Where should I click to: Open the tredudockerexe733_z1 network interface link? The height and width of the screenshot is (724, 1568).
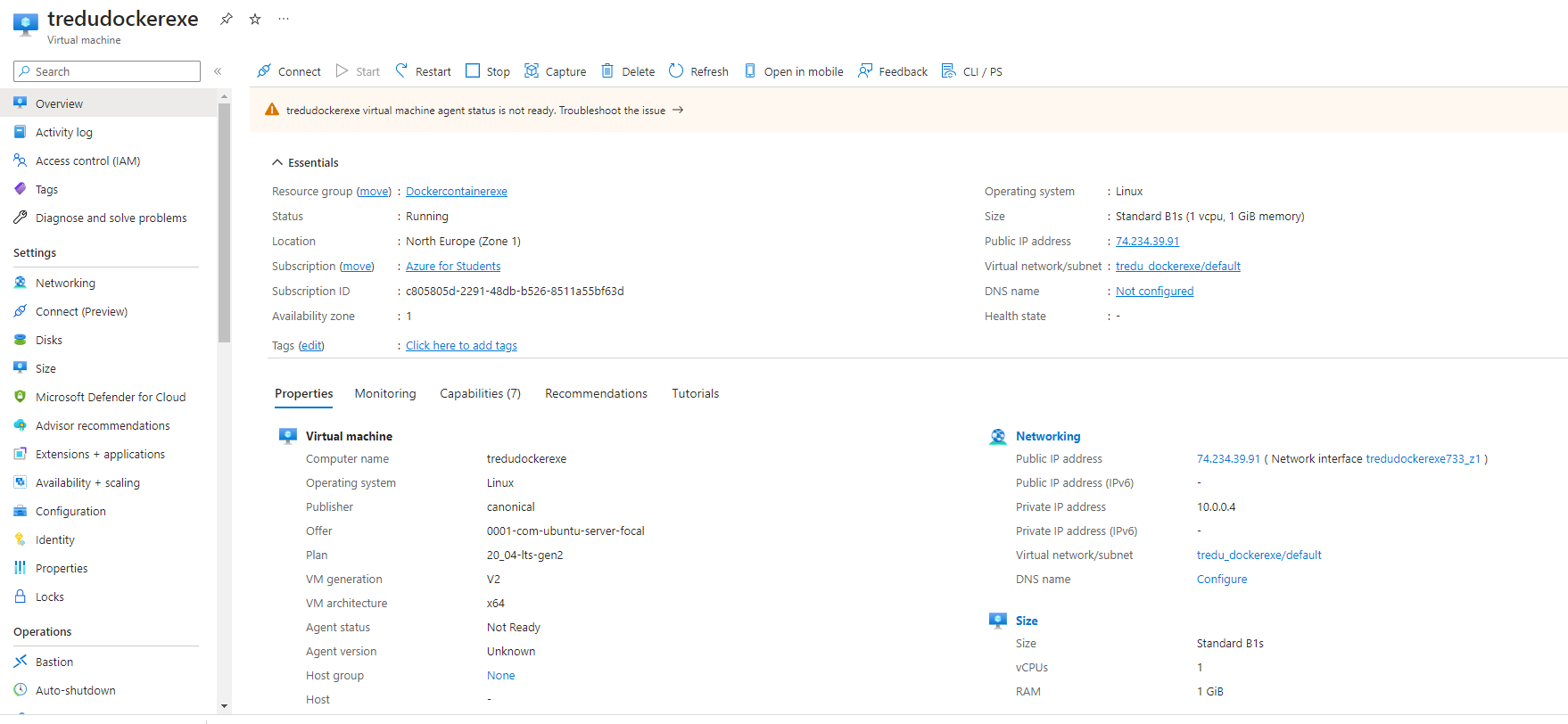(1423, 459)
